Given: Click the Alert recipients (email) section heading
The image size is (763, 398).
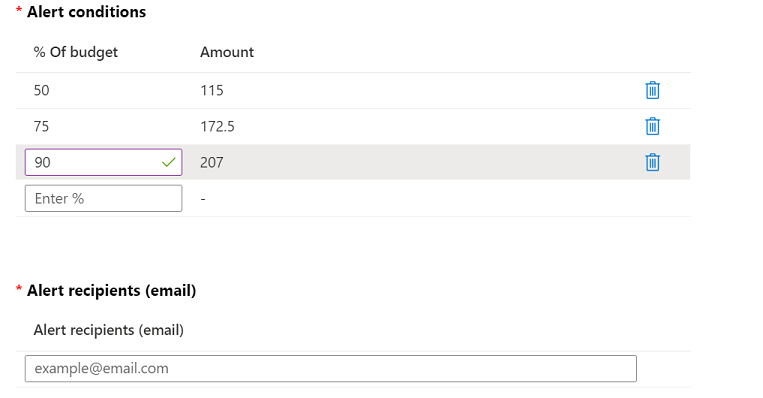Looking at the screenshot, I should (111, 291).
